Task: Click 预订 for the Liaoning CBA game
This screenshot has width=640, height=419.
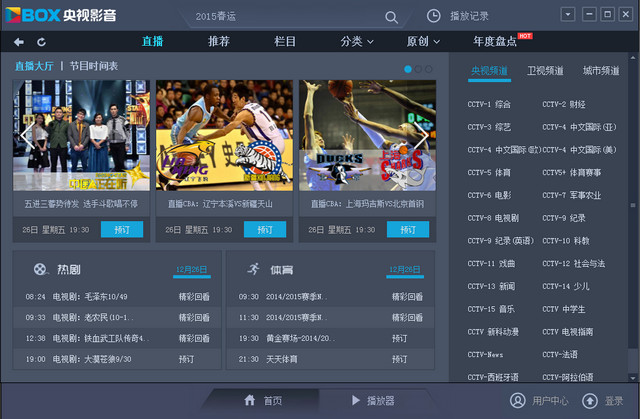Action: 265,229
